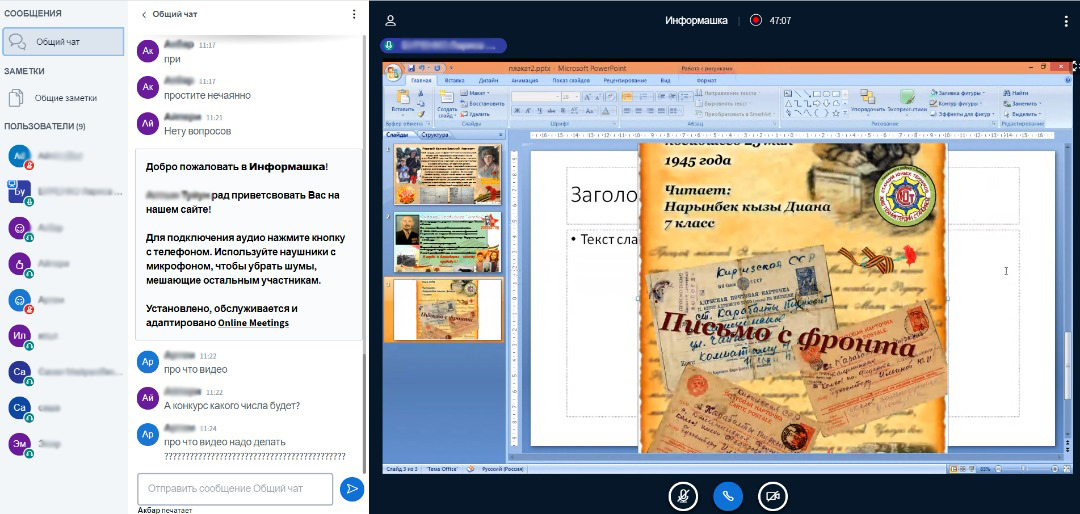Image resolution: width=1080 pixels, height=514 pixels.
Task: Send the chat message with arrow button
Action: pyautogui.click(x=351, y=488)
